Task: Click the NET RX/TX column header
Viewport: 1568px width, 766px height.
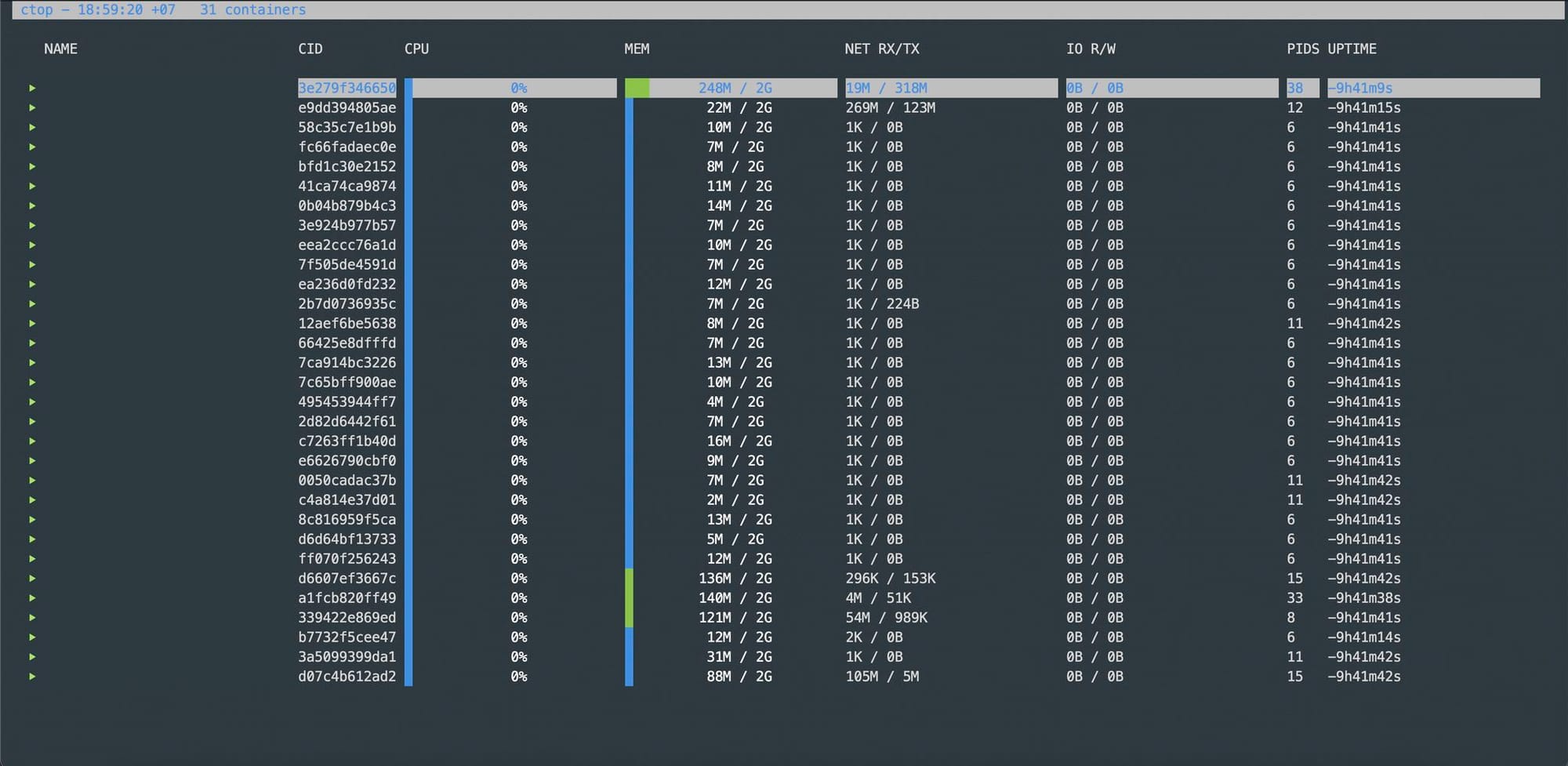Action: click(882, 49)
